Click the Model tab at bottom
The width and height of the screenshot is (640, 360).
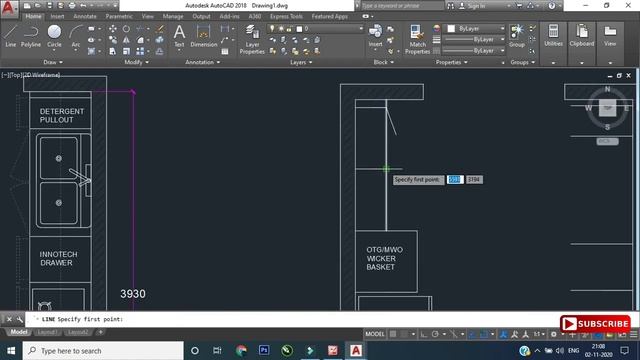click(19, 332)
